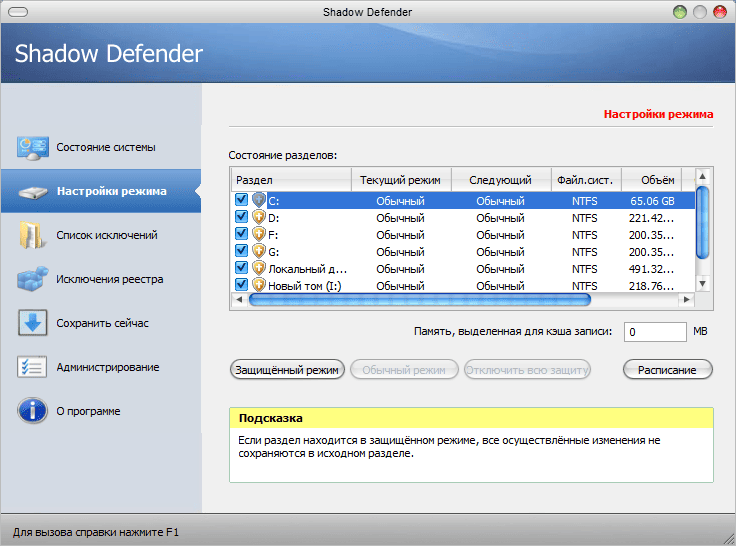Click the red Настройки режима heading

(x=658, y=114)
